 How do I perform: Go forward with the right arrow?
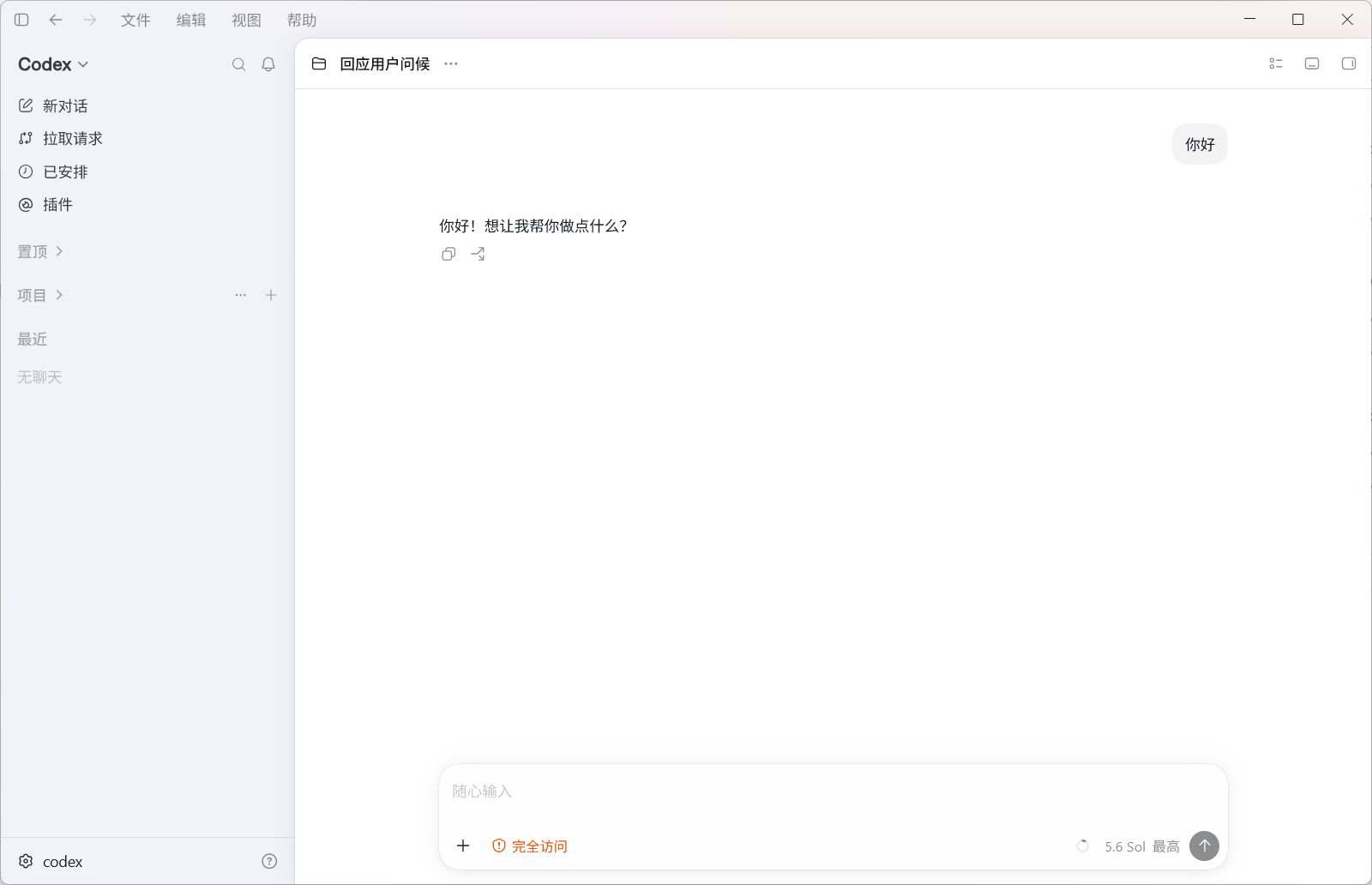pos(90,20)
